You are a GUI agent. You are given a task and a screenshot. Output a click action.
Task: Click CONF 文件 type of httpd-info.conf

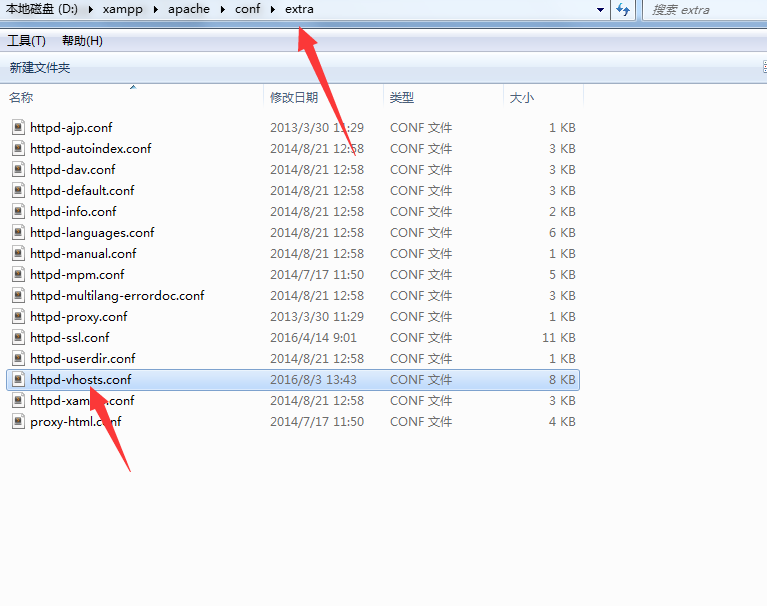(x=421, y=211)
